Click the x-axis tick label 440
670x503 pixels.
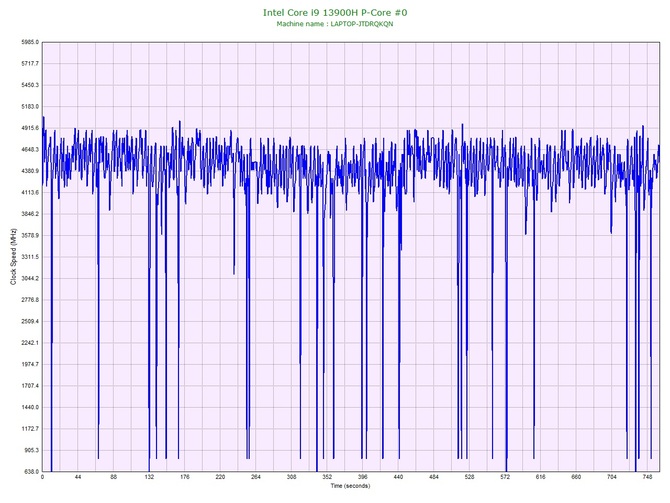click(x=398, y=477)
